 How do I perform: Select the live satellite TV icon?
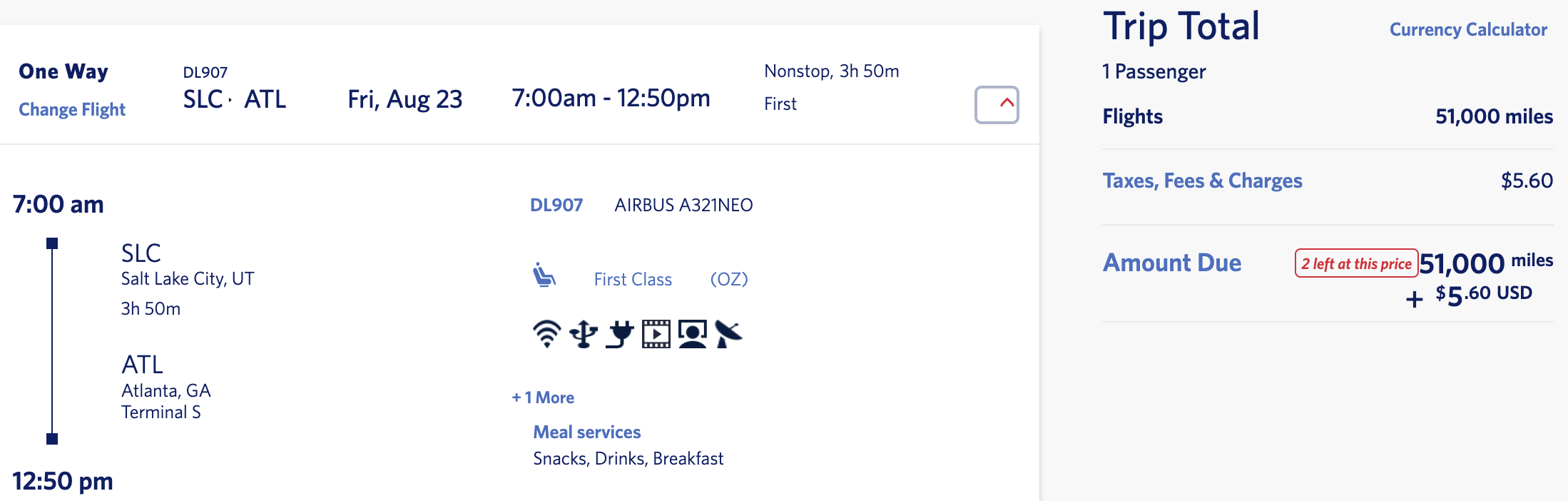729,332
